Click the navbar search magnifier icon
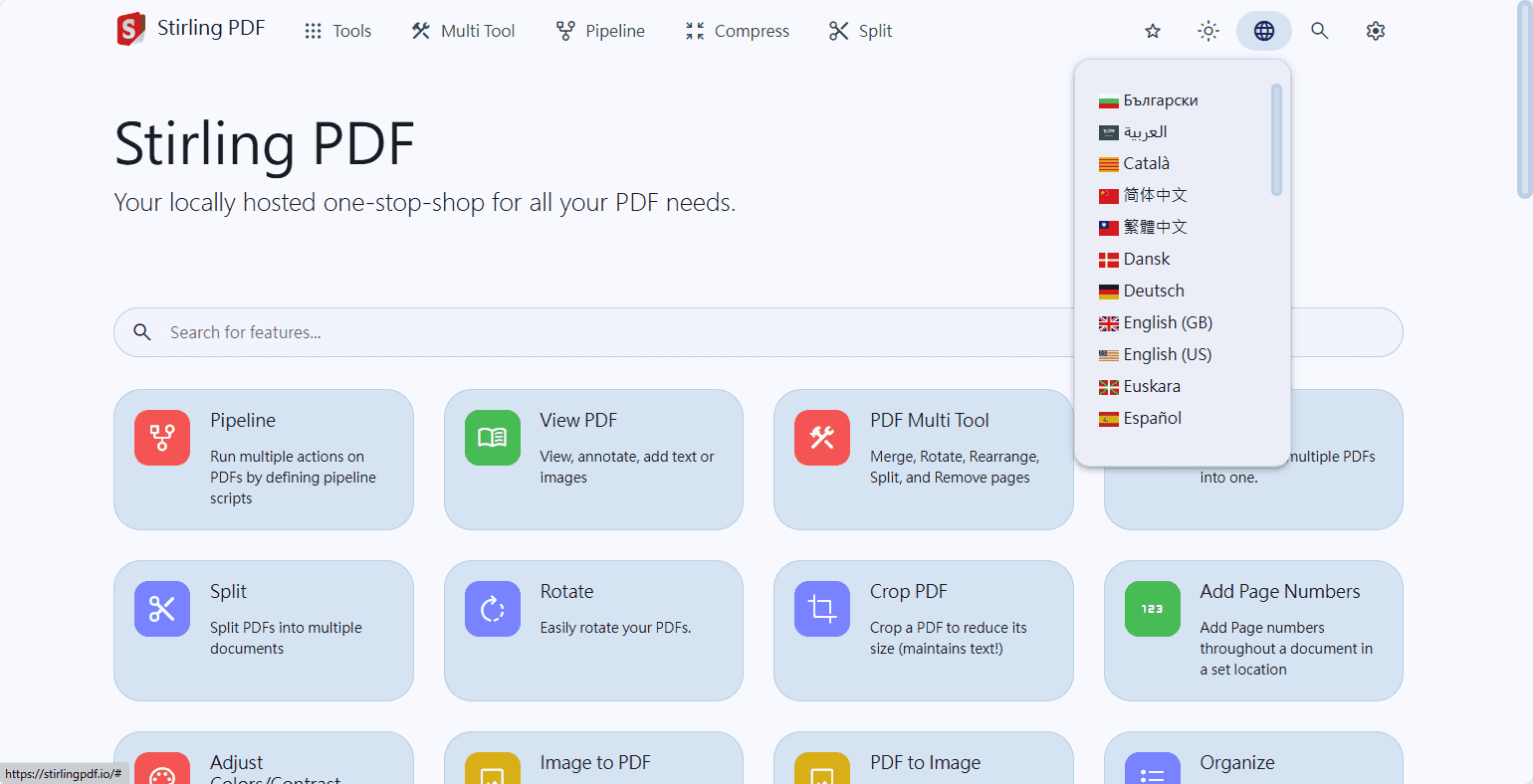This screenshot has width=1533, height=784. pos(1320,31)
